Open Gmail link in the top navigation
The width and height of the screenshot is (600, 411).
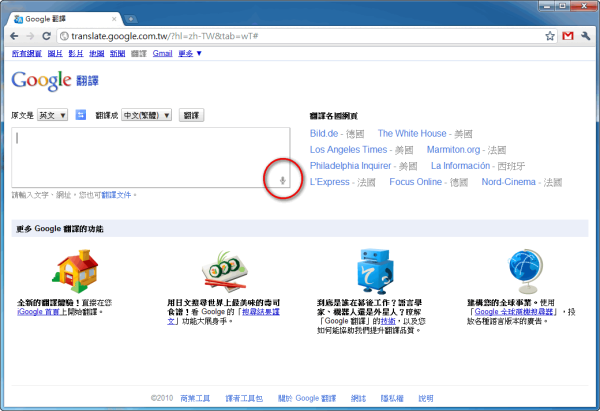[x=162, y=54]
